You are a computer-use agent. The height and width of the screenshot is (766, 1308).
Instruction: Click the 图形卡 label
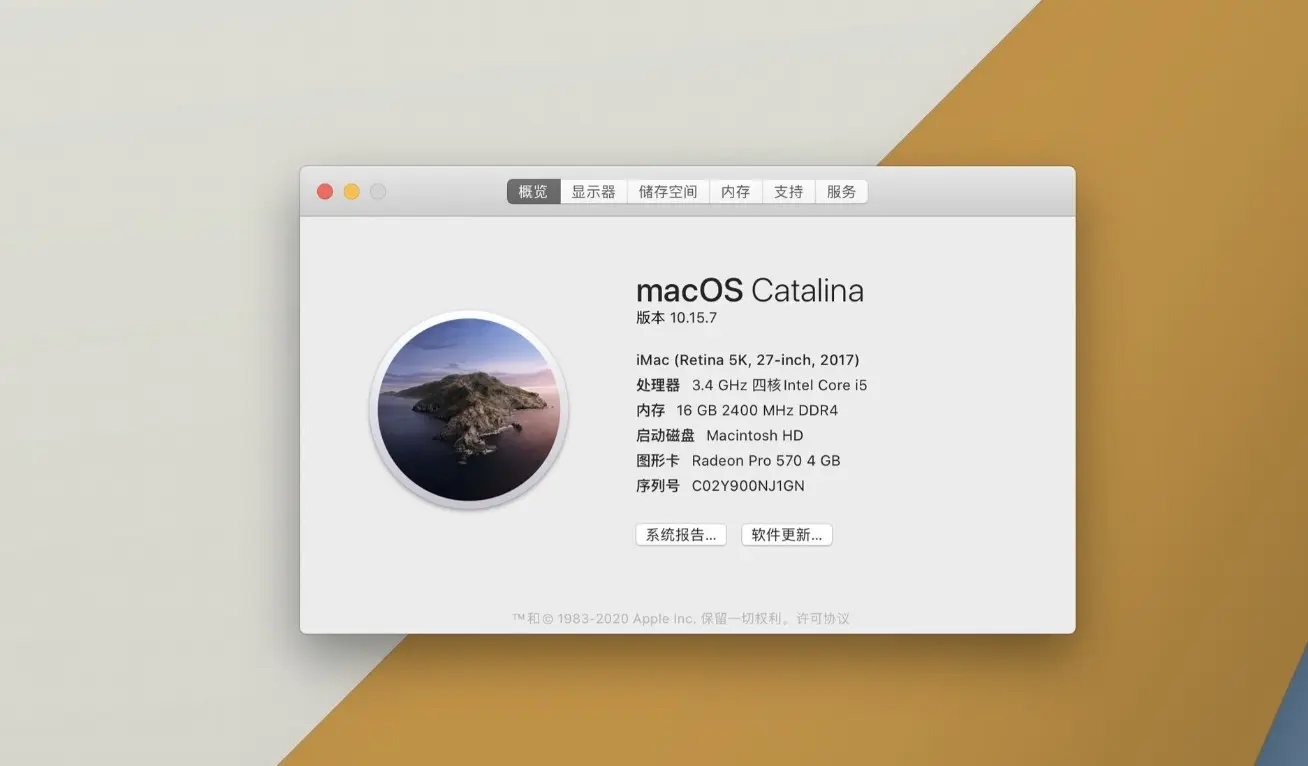(x=658, y=461)
